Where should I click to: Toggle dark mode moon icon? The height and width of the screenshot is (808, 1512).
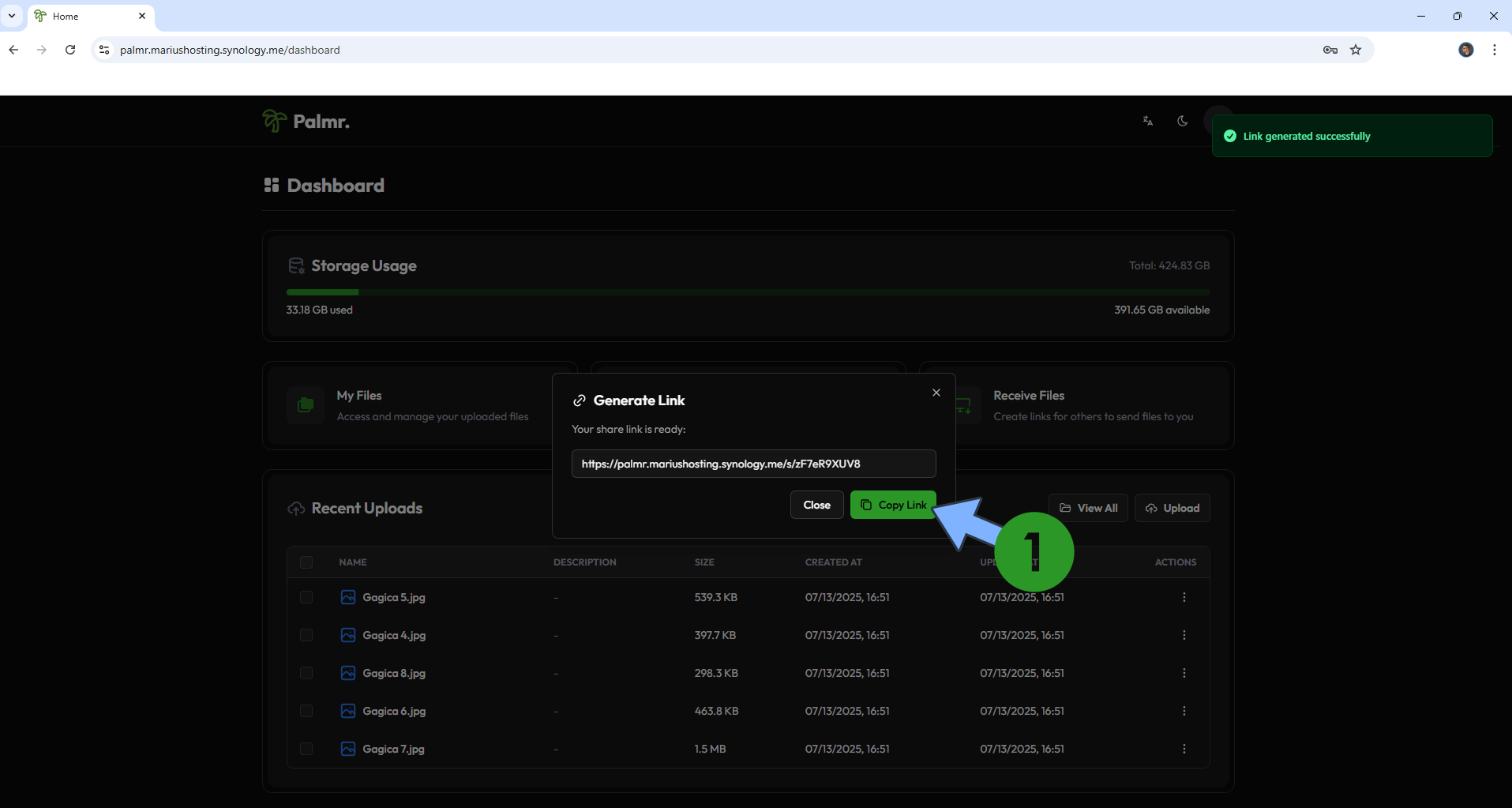(x=1182, y=121)
